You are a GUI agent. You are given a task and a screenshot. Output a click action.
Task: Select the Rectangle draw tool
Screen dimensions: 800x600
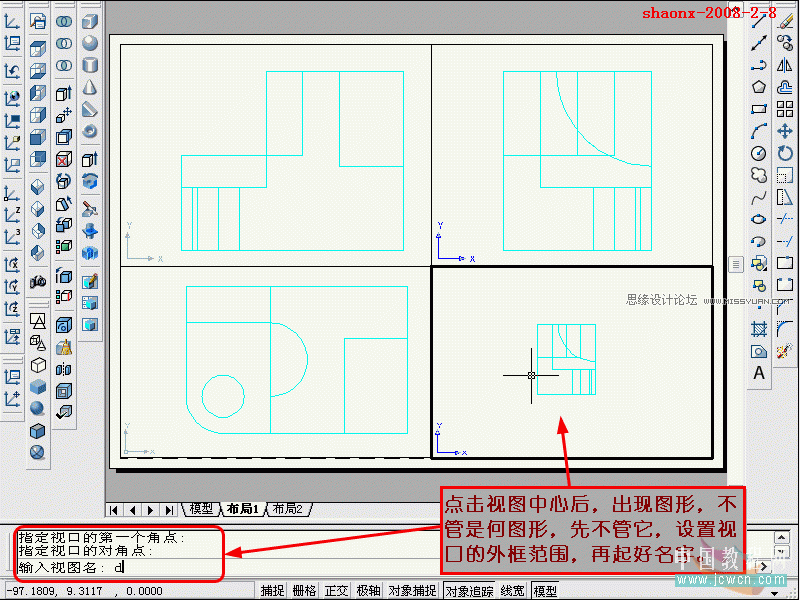(x=759, y=109)
